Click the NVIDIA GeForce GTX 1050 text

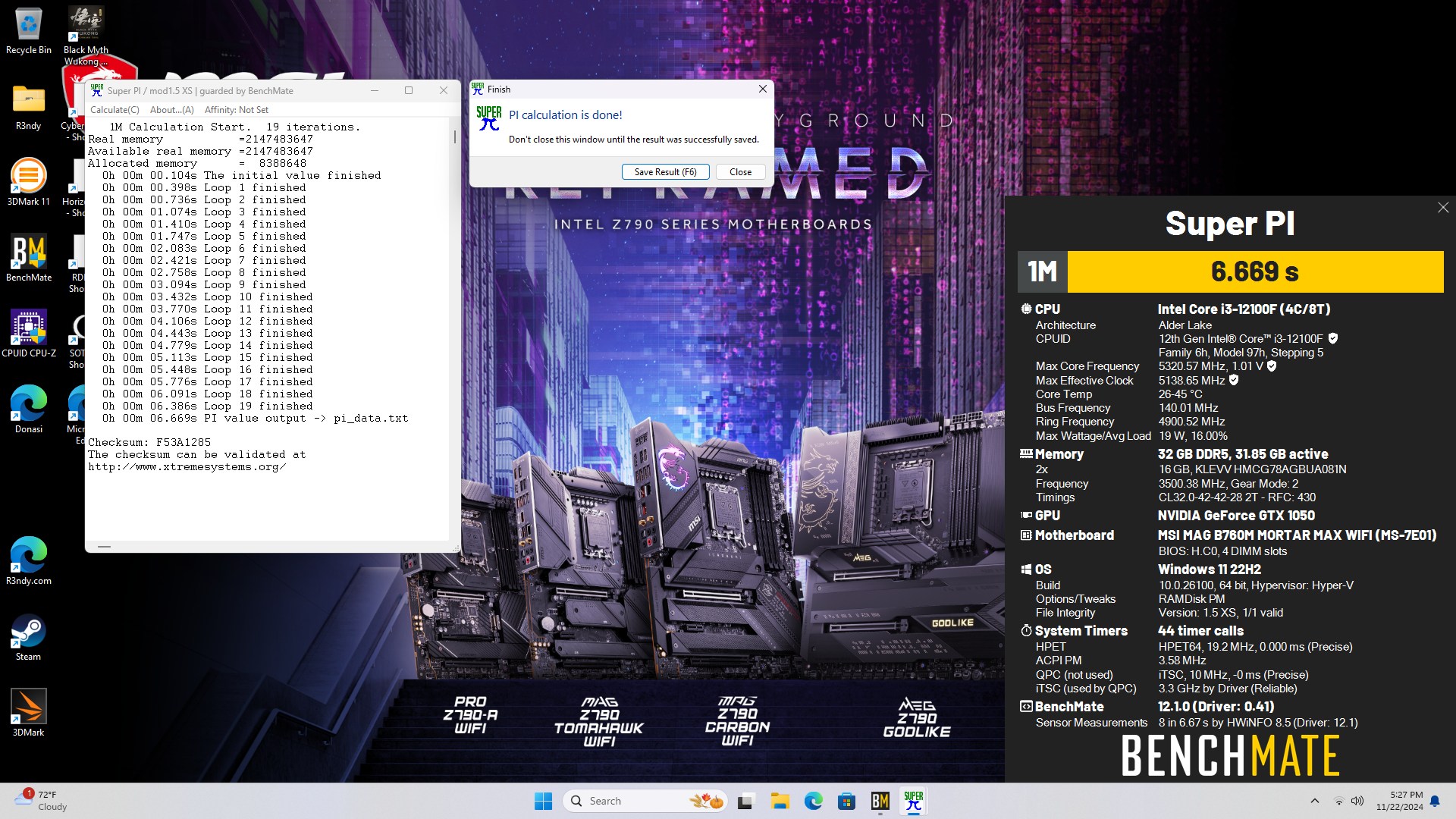tap(1236, 516)
